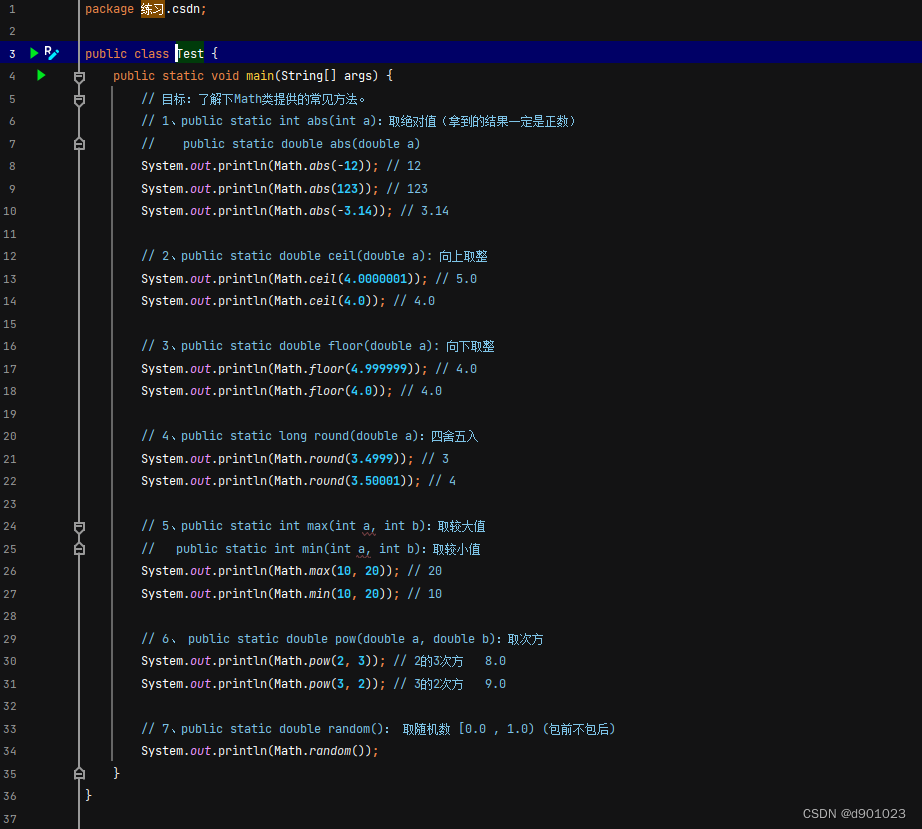
Task: Collapse the comment block fold at line 5
Action: point(79,100)
